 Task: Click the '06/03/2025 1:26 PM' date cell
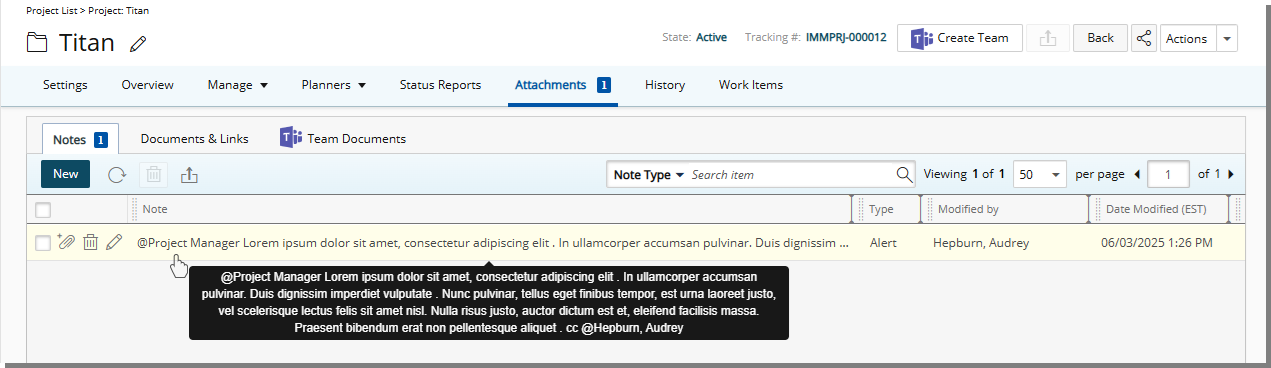click(x=1156, y=242)
